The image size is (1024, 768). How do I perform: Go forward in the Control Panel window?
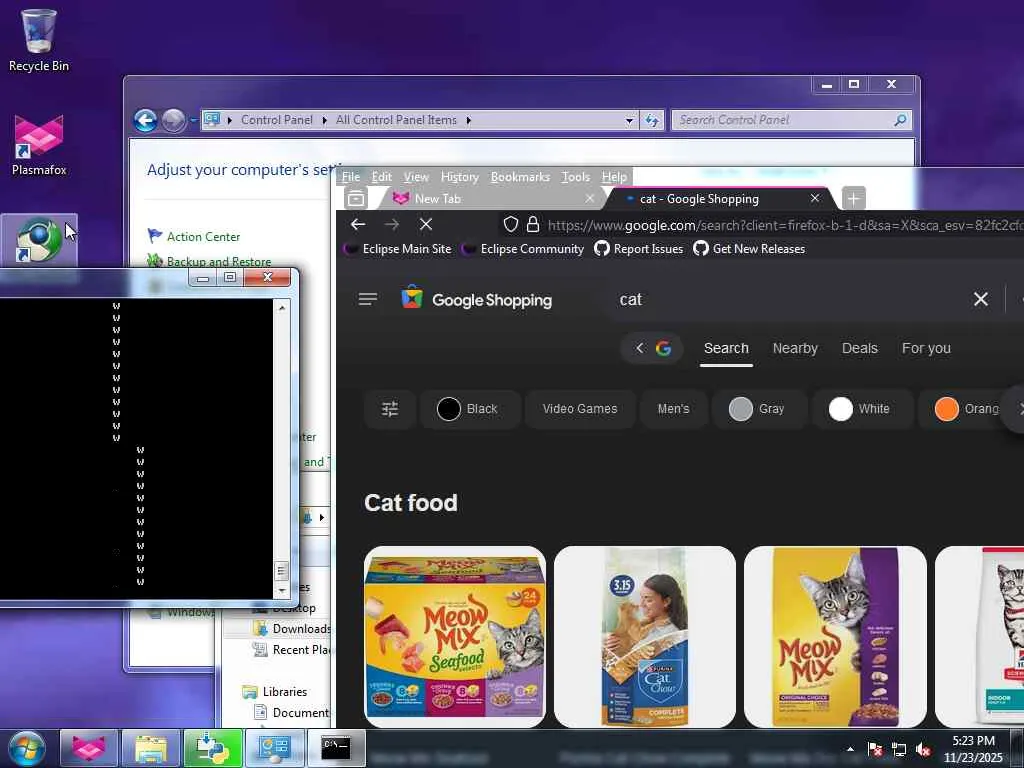[x=173, y=120]
